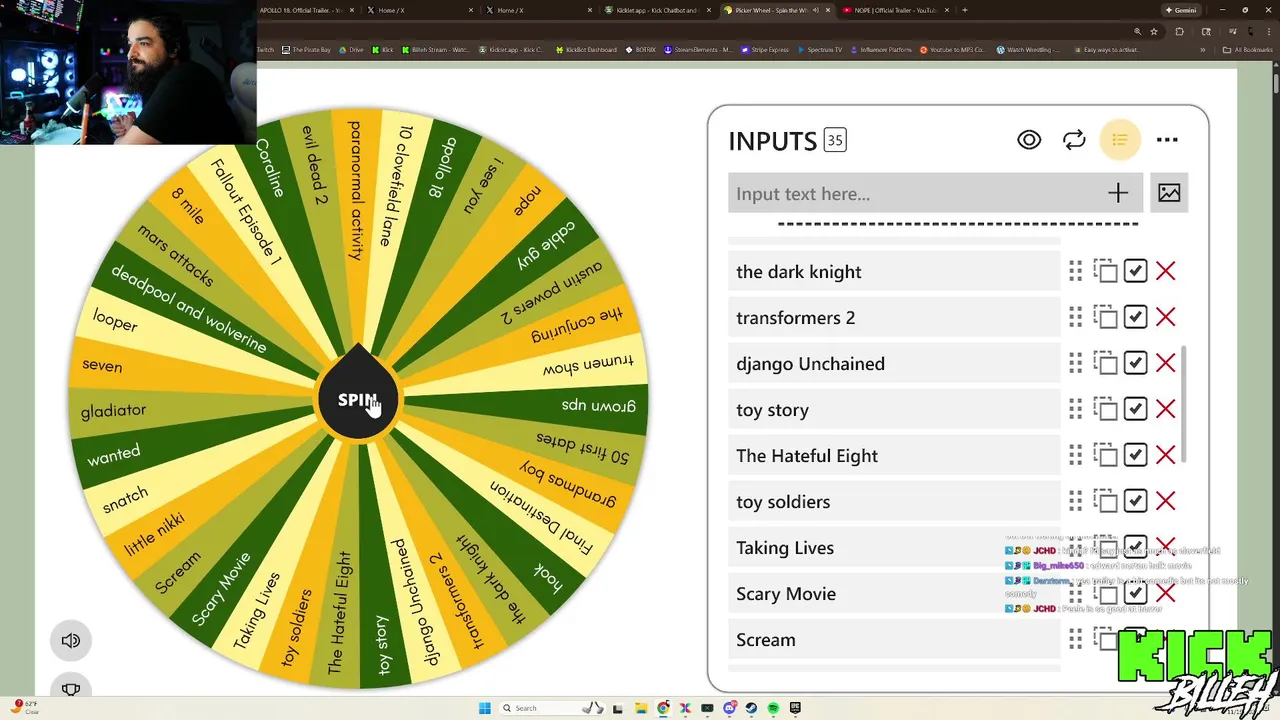Delete 'the dark knight' with the red X
Image resolution: width=1280 pixels, height=720 pixels.
(x=1165, y=271)
